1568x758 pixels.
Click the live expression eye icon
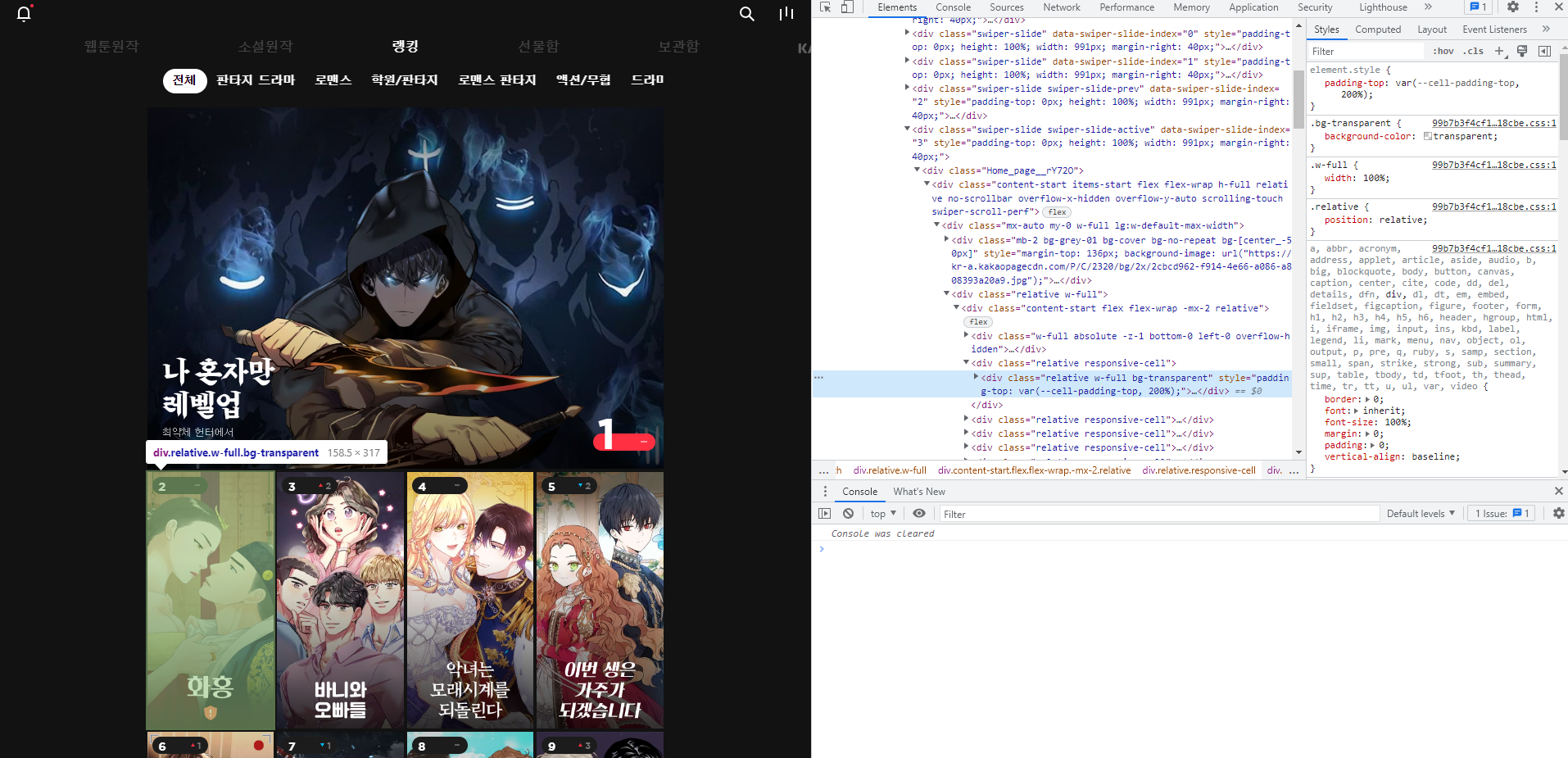pyautogui.click(x=919, y=514)
